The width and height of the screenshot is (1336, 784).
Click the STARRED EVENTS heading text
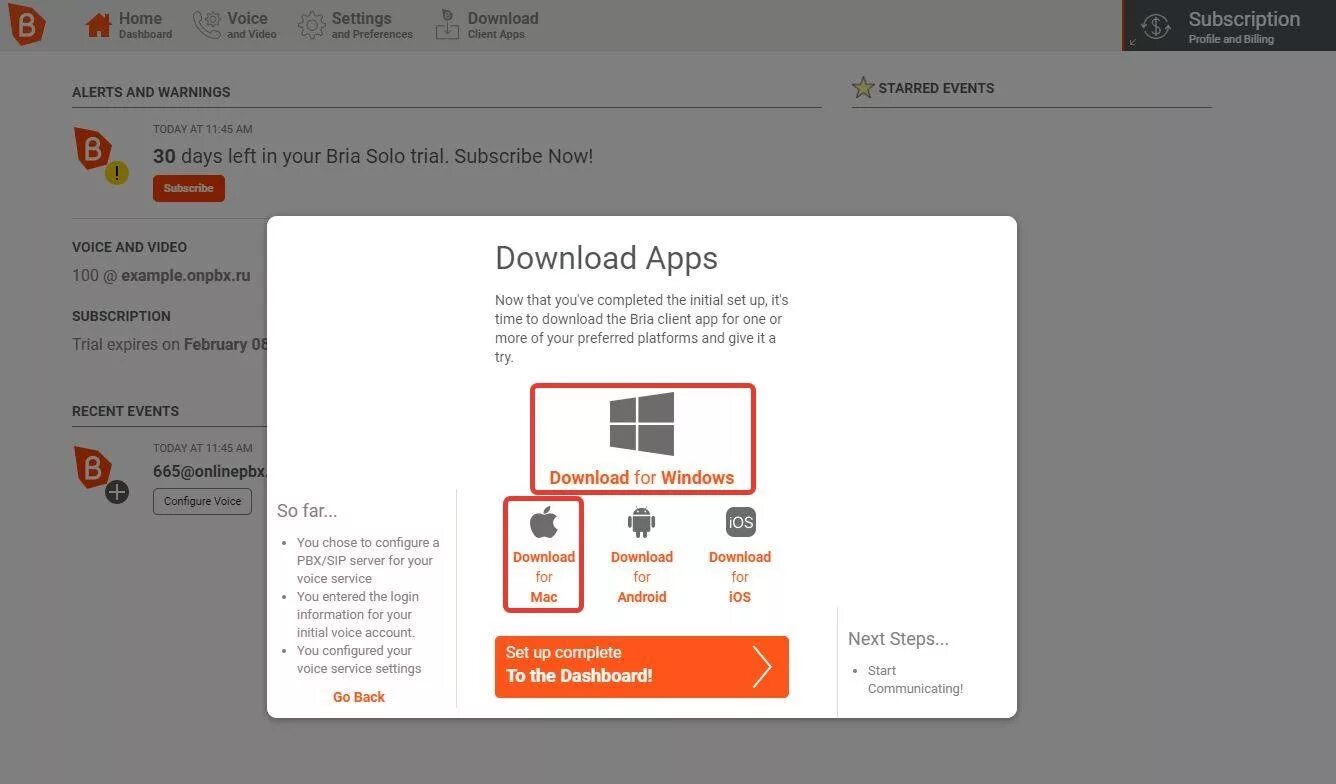tap(936, 88)
